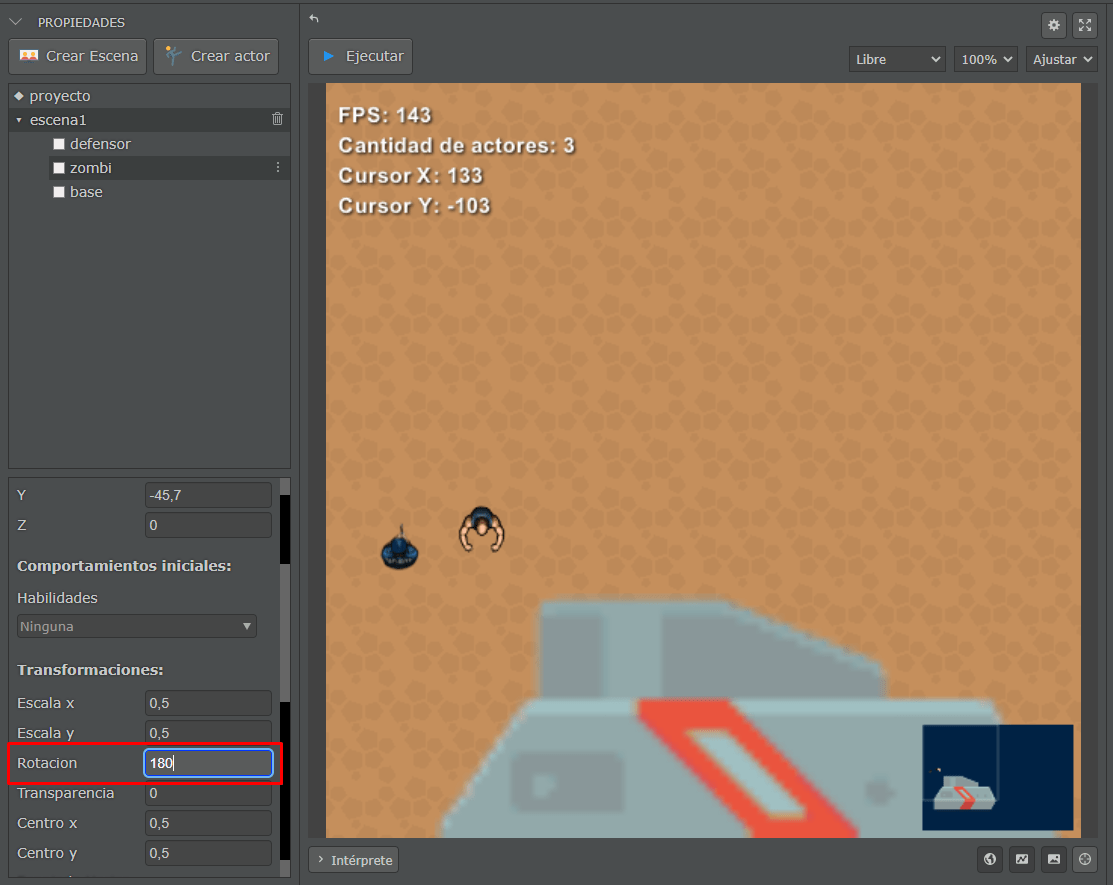Click the Escala y field
Image resolution: width=1113 pixels, height=885 pixels.
point(208,733)
